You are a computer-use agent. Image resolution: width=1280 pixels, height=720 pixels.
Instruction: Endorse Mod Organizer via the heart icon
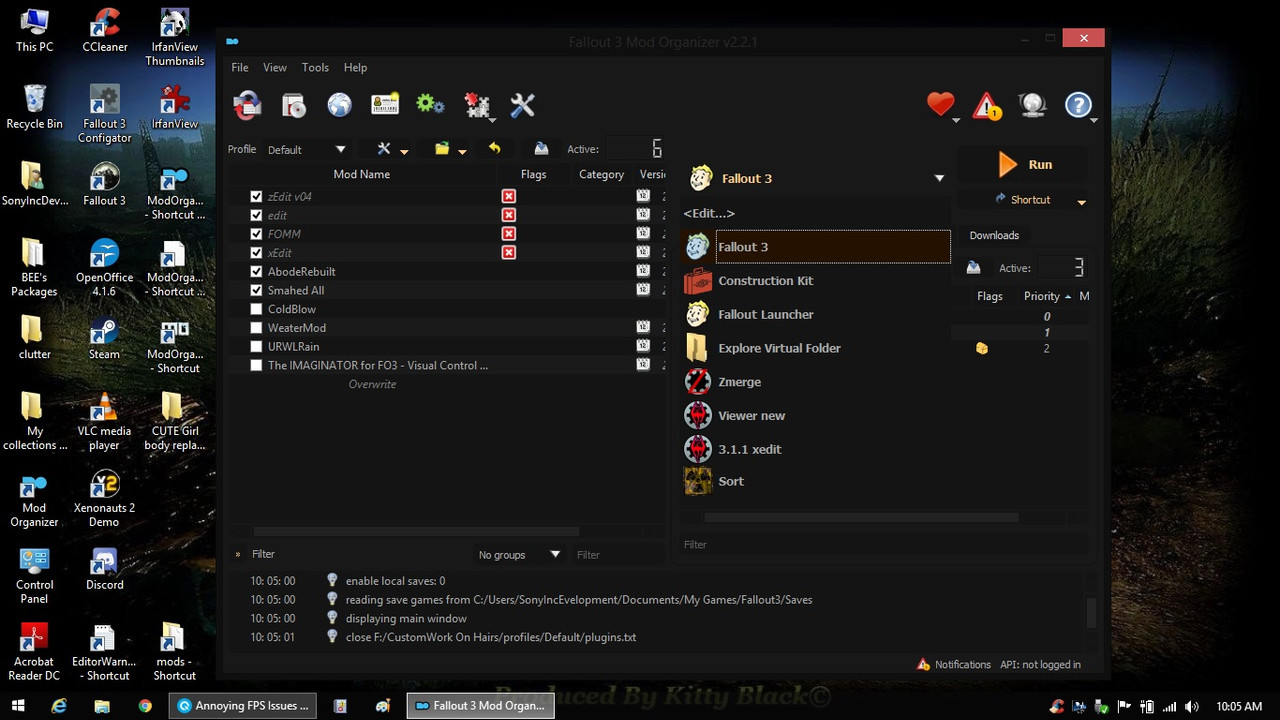(939, 103)
